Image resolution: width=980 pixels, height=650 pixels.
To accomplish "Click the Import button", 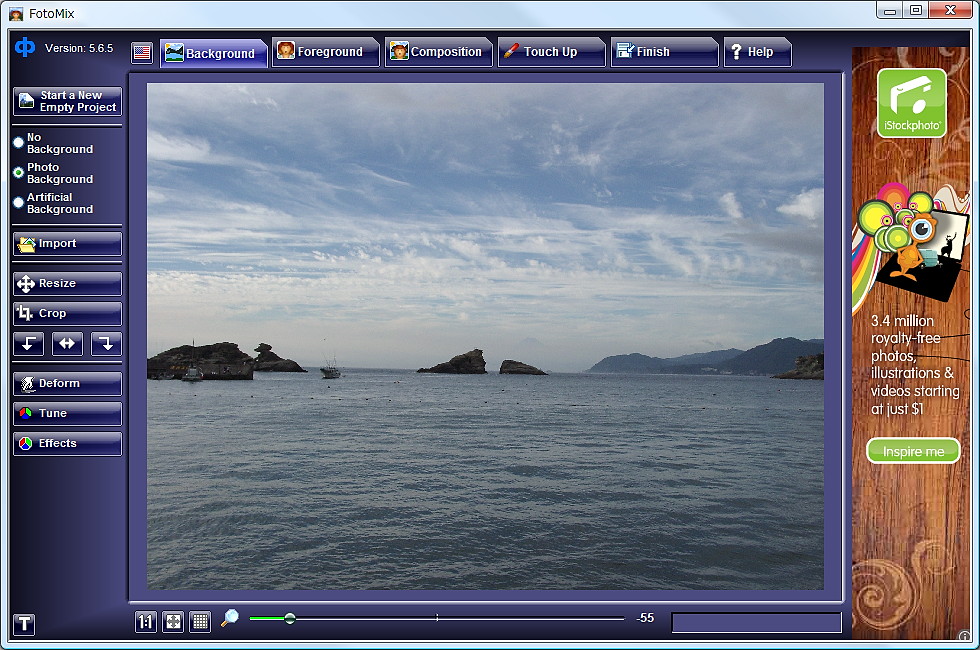I will click(x=68, y=244).
